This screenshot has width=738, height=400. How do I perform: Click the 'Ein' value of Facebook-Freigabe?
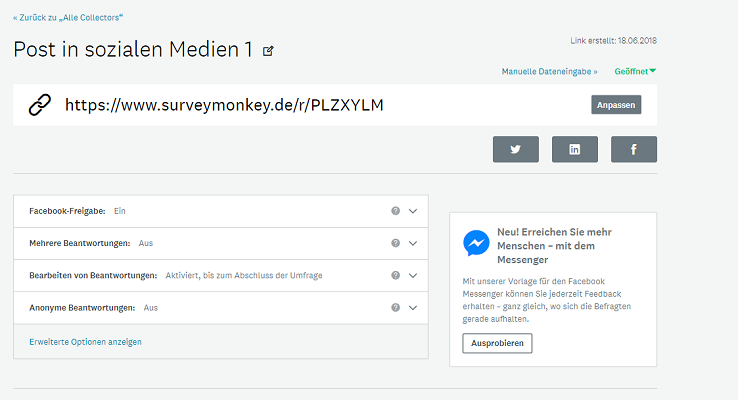(120, 211)
